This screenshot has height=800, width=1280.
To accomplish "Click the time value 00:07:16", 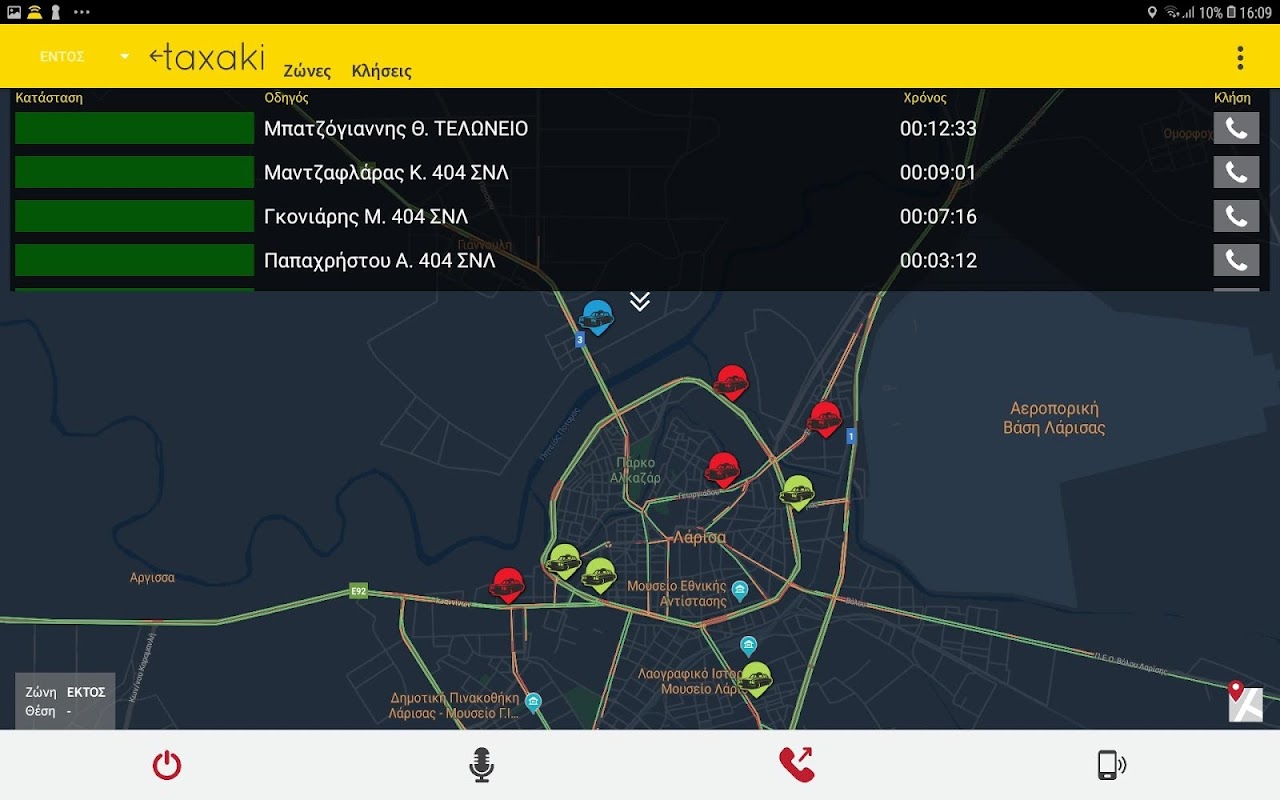I will [x=938, y=216].
